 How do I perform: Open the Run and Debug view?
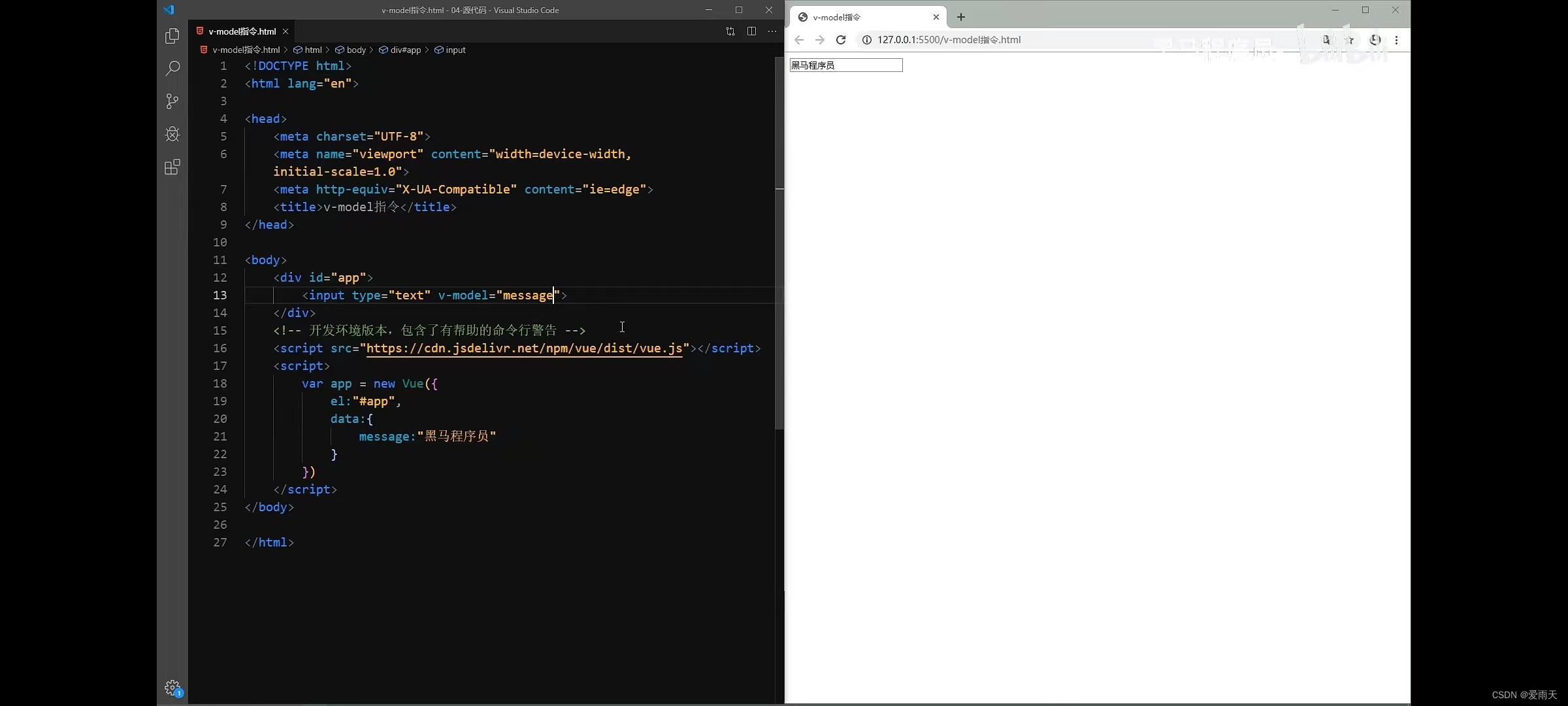[172, 134]
